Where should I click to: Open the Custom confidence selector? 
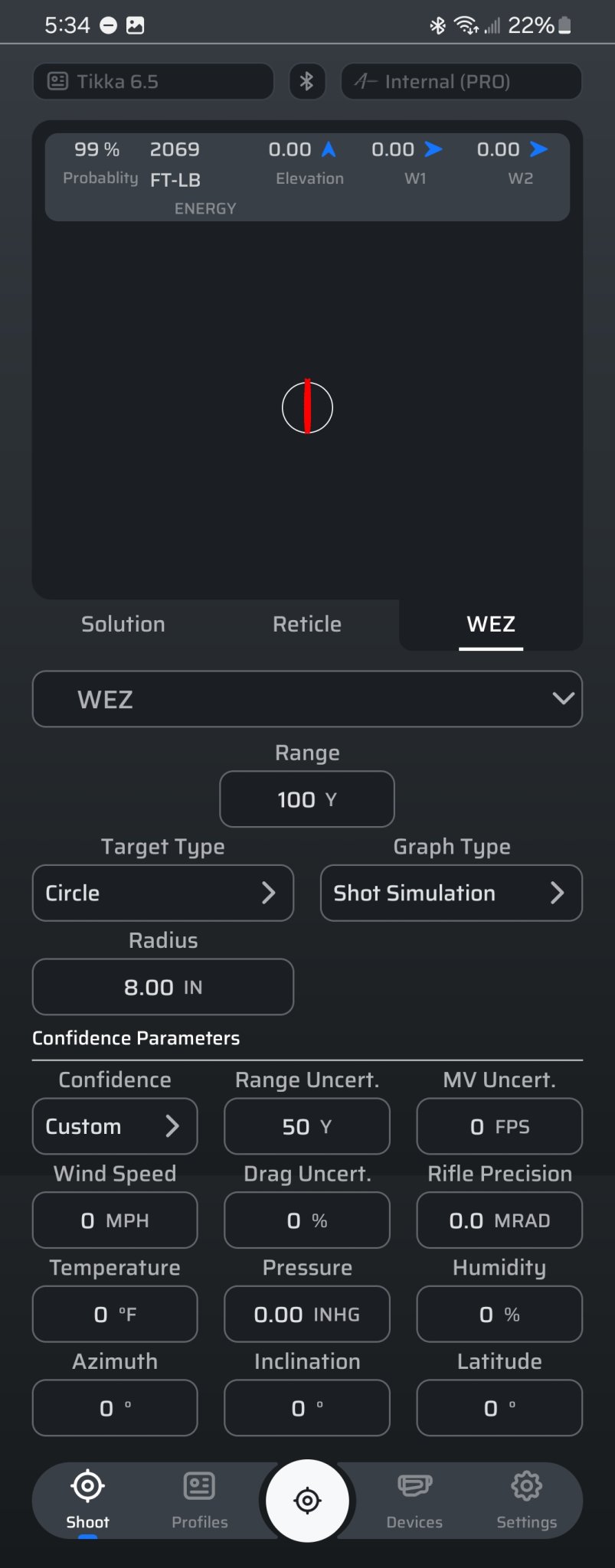(x=115, y=1126)
